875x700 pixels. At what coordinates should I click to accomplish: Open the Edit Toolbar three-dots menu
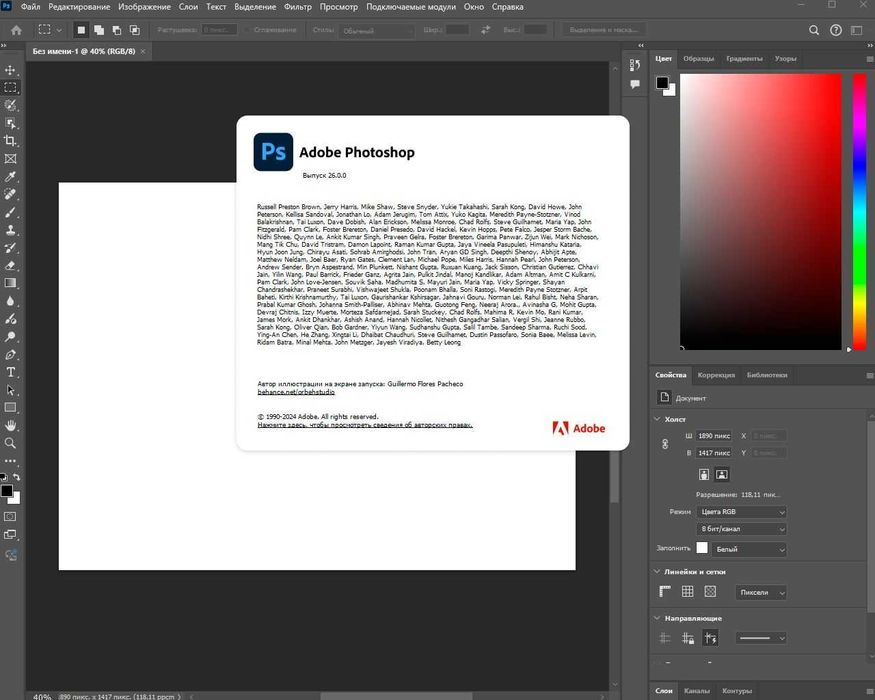pos(10,461)
